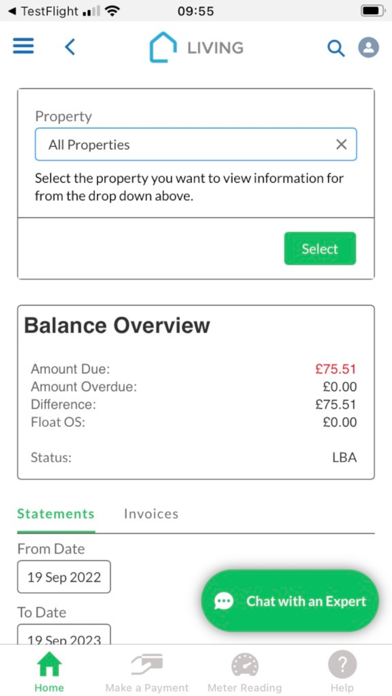
Task: Tap the Balance Overview heading
Action: tap(117, 325)
